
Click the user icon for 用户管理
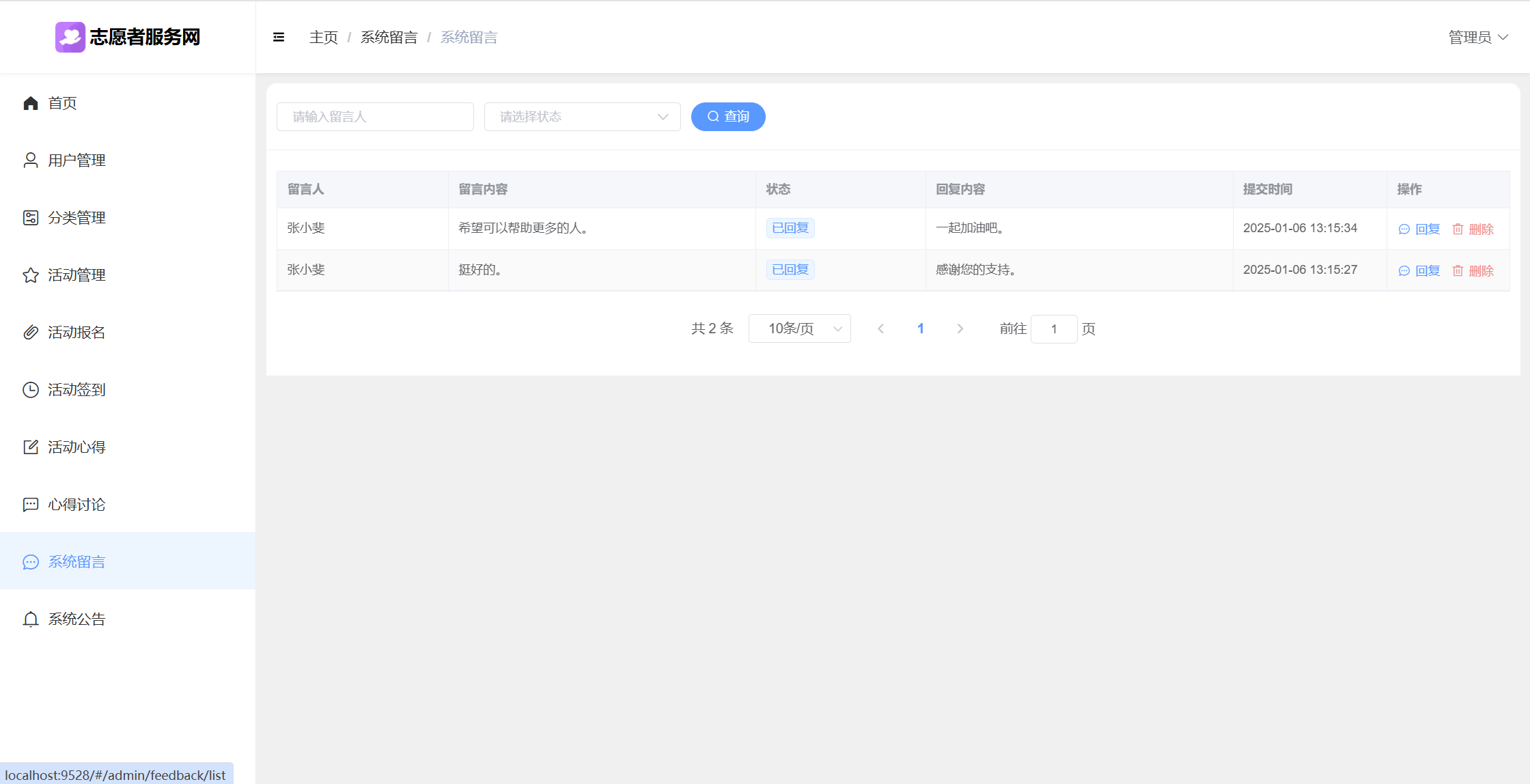tap(31, 160)
